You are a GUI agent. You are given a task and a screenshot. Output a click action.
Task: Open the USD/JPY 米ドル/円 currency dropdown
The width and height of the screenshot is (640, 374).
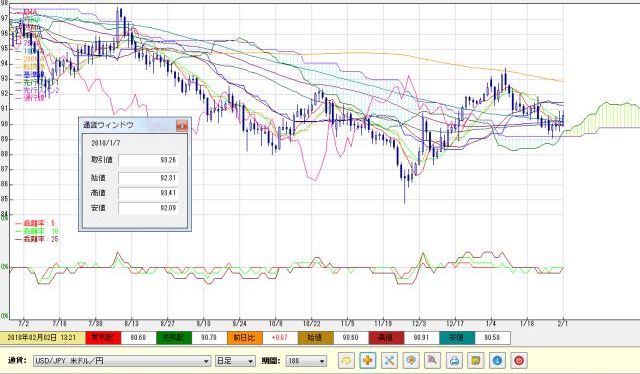[122, 361]
